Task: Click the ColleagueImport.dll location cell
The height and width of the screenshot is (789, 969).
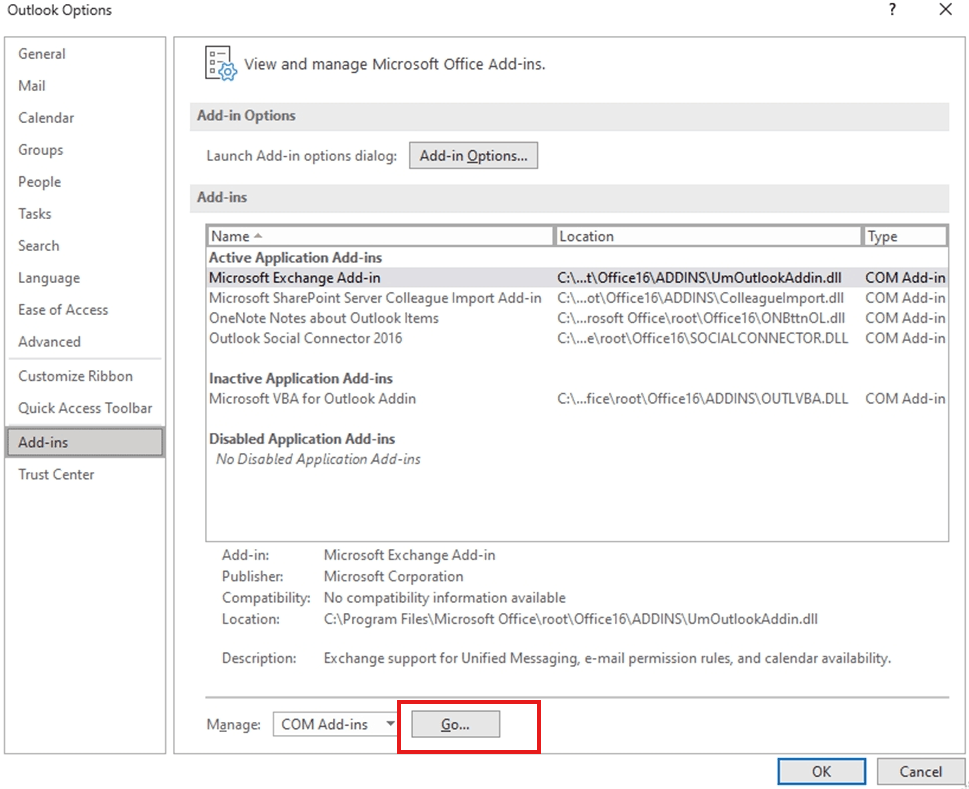Action: 700,298
